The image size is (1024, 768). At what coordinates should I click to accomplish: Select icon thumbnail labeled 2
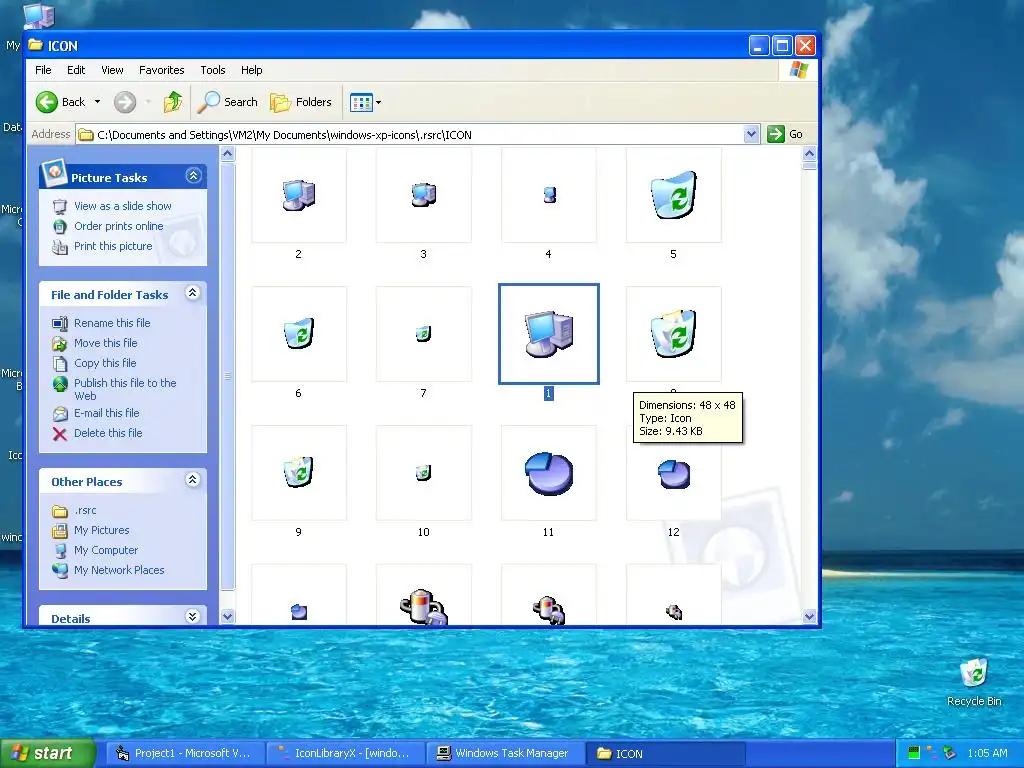pyautogui.click(x=299, y=195)
